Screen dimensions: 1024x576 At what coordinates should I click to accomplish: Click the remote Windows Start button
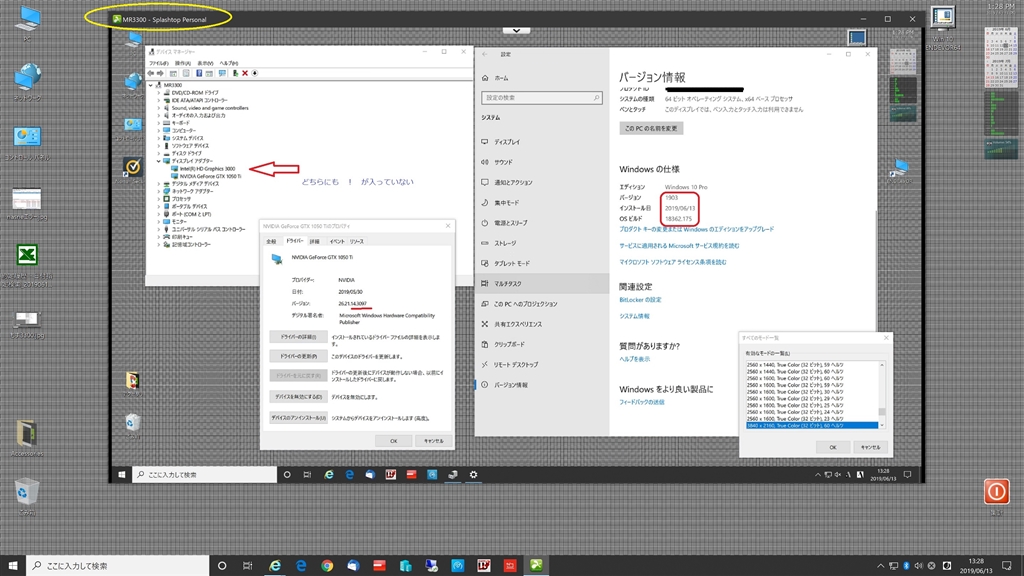121,475
